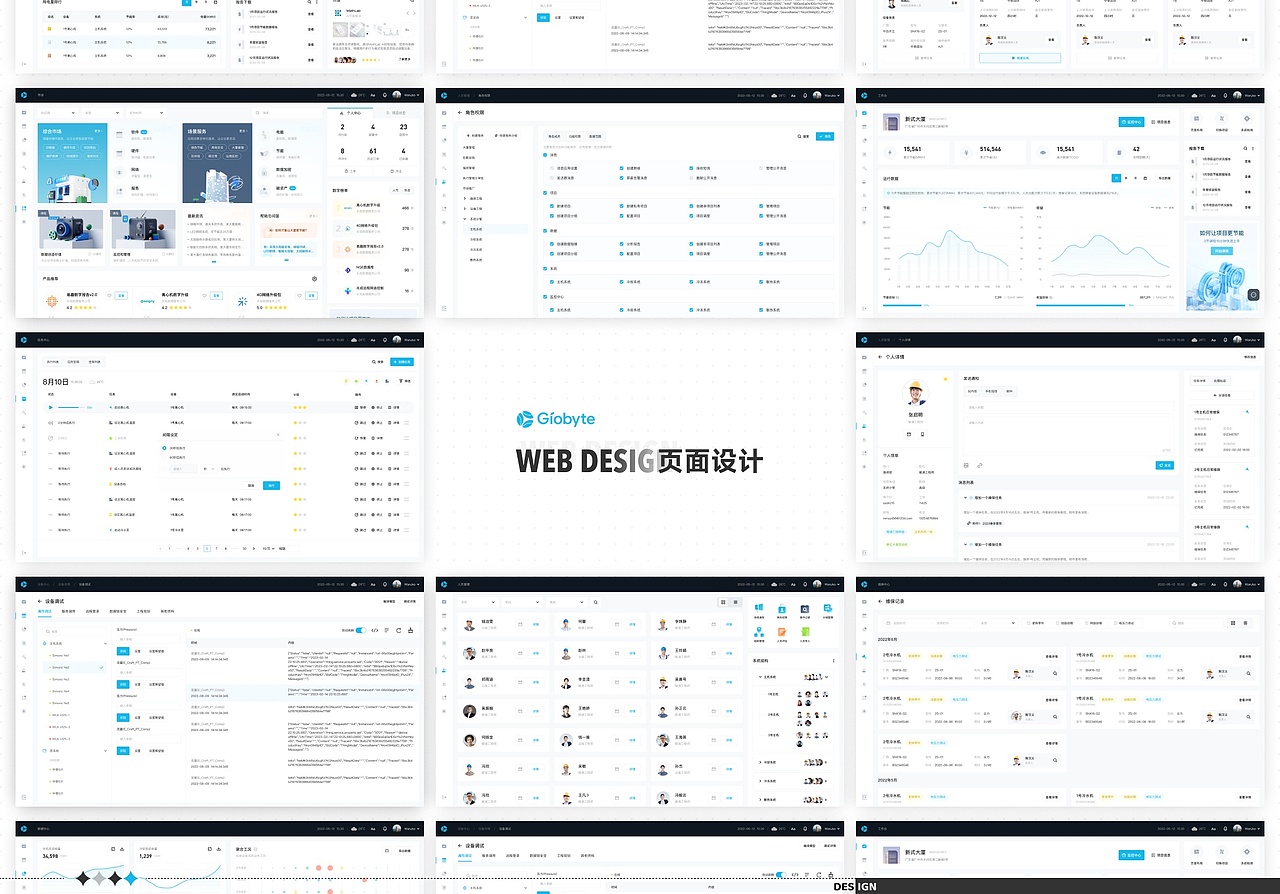The height and width of the screenshot is (894, 1280).
Task: Go back with the arrow beside 角色权限
Action: click(459, 113)
